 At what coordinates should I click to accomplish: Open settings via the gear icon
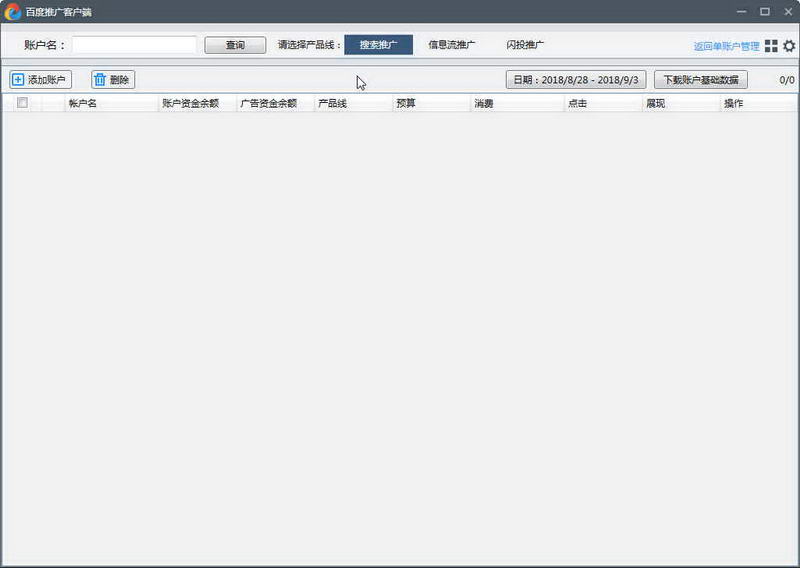coord(789,46)
